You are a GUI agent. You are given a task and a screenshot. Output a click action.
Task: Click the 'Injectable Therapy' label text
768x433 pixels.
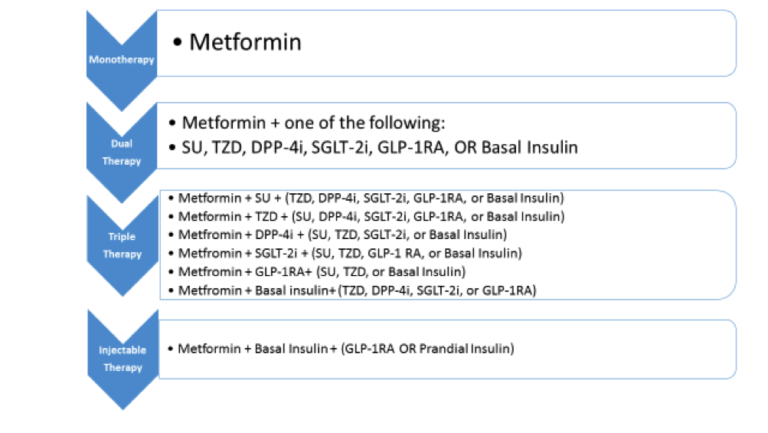coord(122,359)
